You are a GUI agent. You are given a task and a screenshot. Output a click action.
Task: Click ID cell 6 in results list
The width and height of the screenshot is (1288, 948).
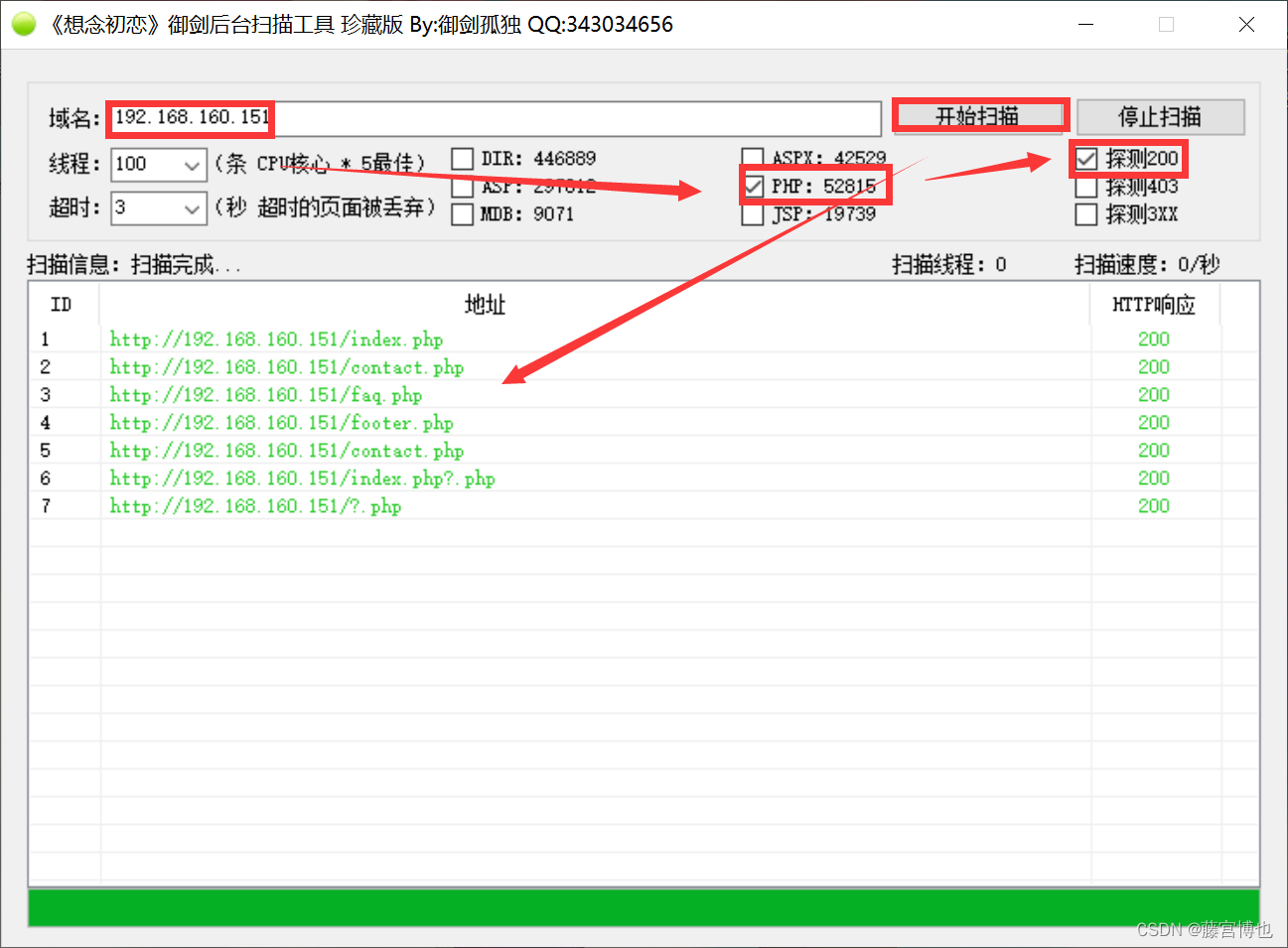45,478
